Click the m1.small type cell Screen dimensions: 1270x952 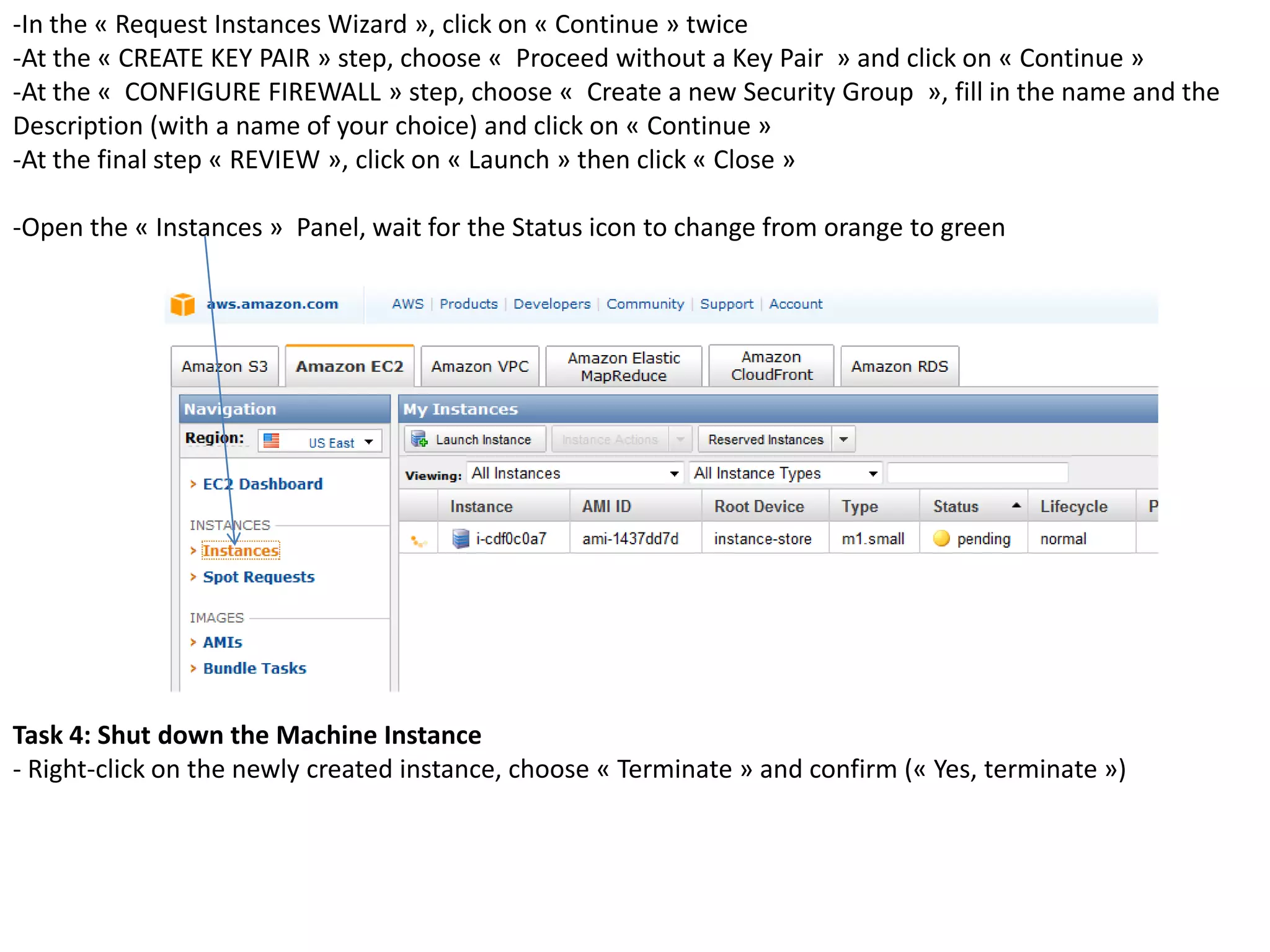pyautogui.click(x=873, y=539)
